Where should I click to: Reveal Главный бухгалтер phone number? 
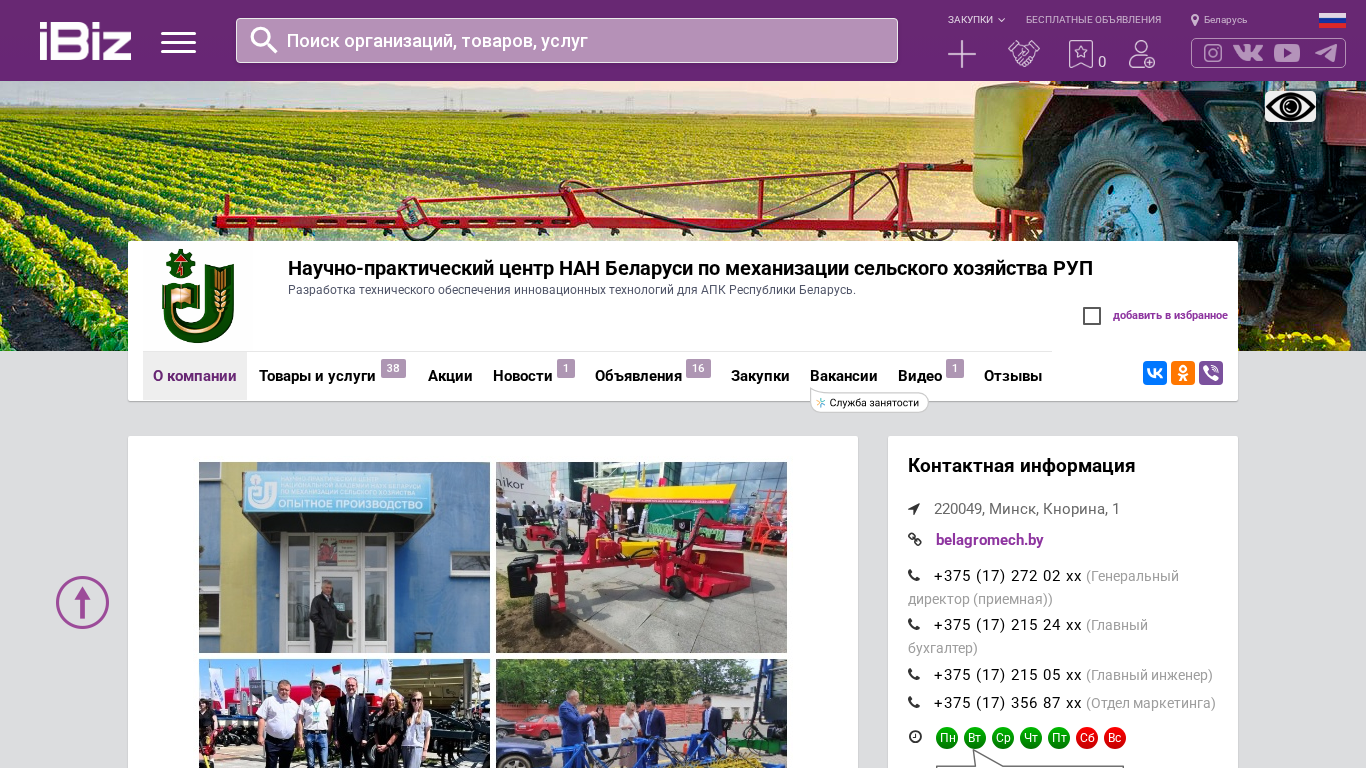[1007, 625]
